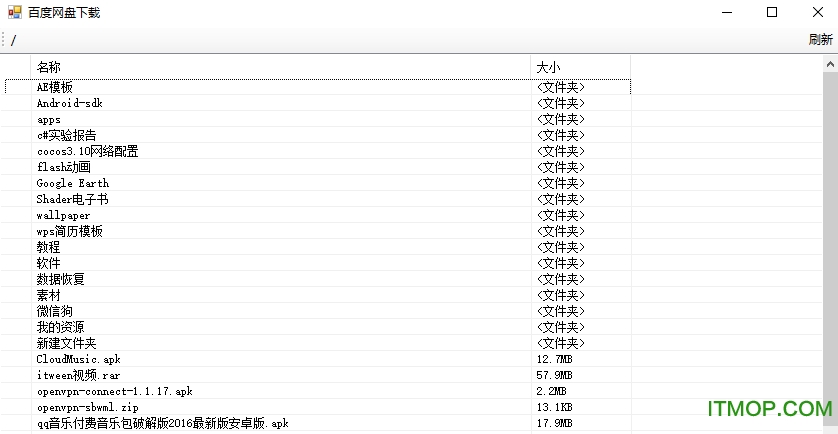838x434 pixels.
Task: Select the flash动画 folder
Action: pyautogui.click(x=64, y=167)
